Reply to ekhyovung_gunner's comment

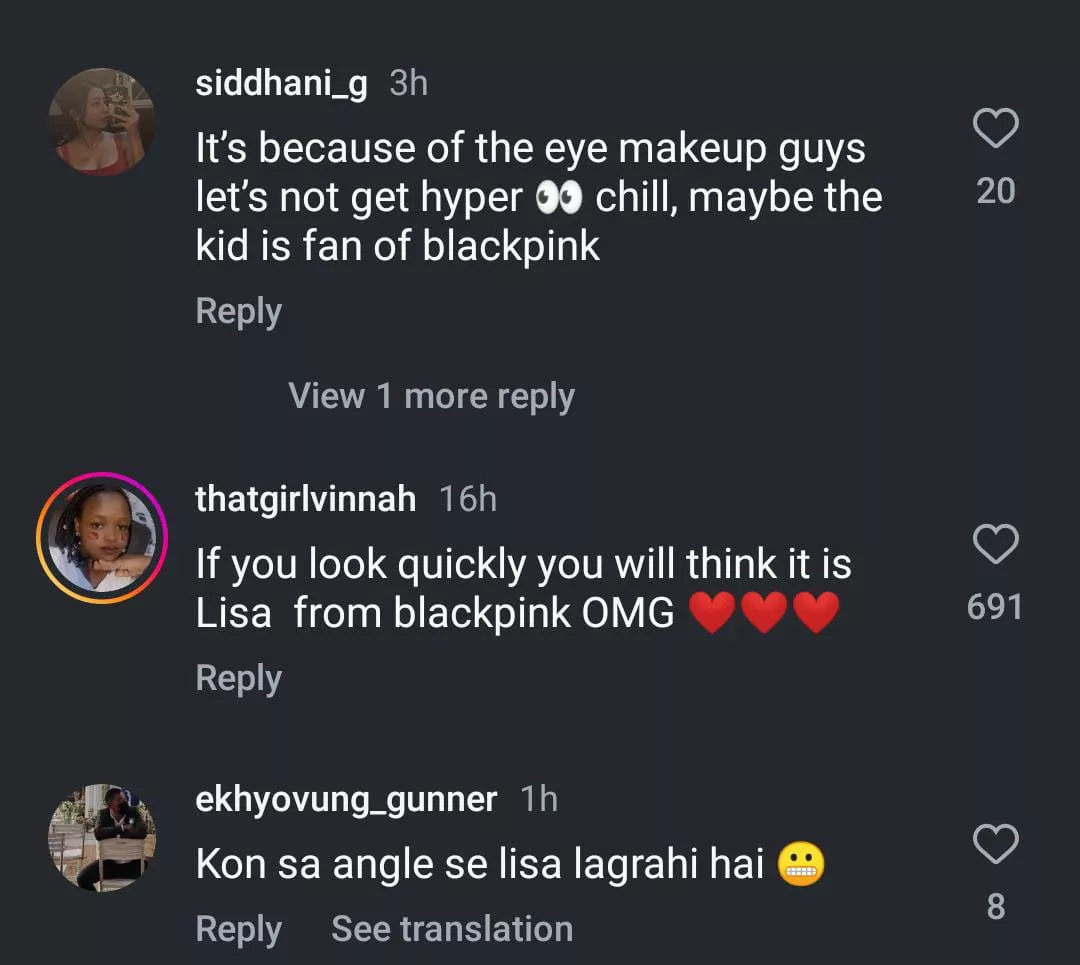(238, 929)
